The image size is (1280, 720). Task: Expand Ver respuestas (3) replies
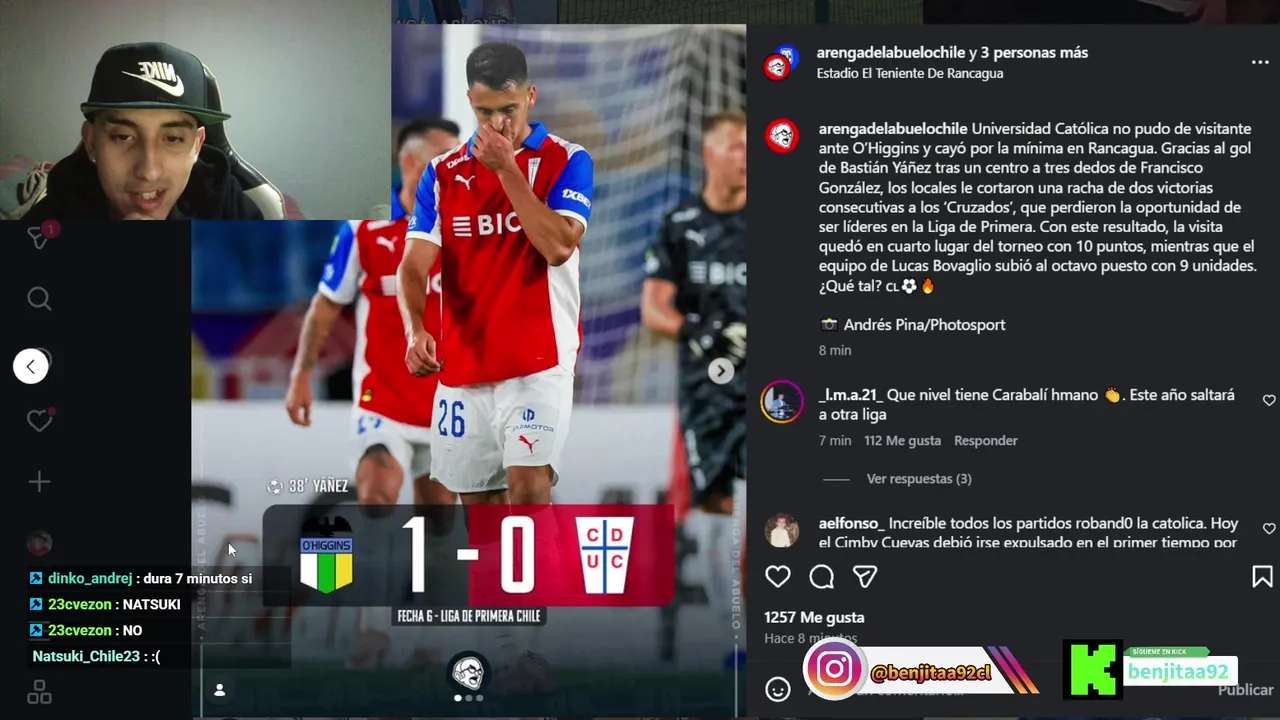pyautogui.click(x=919, y=479)
